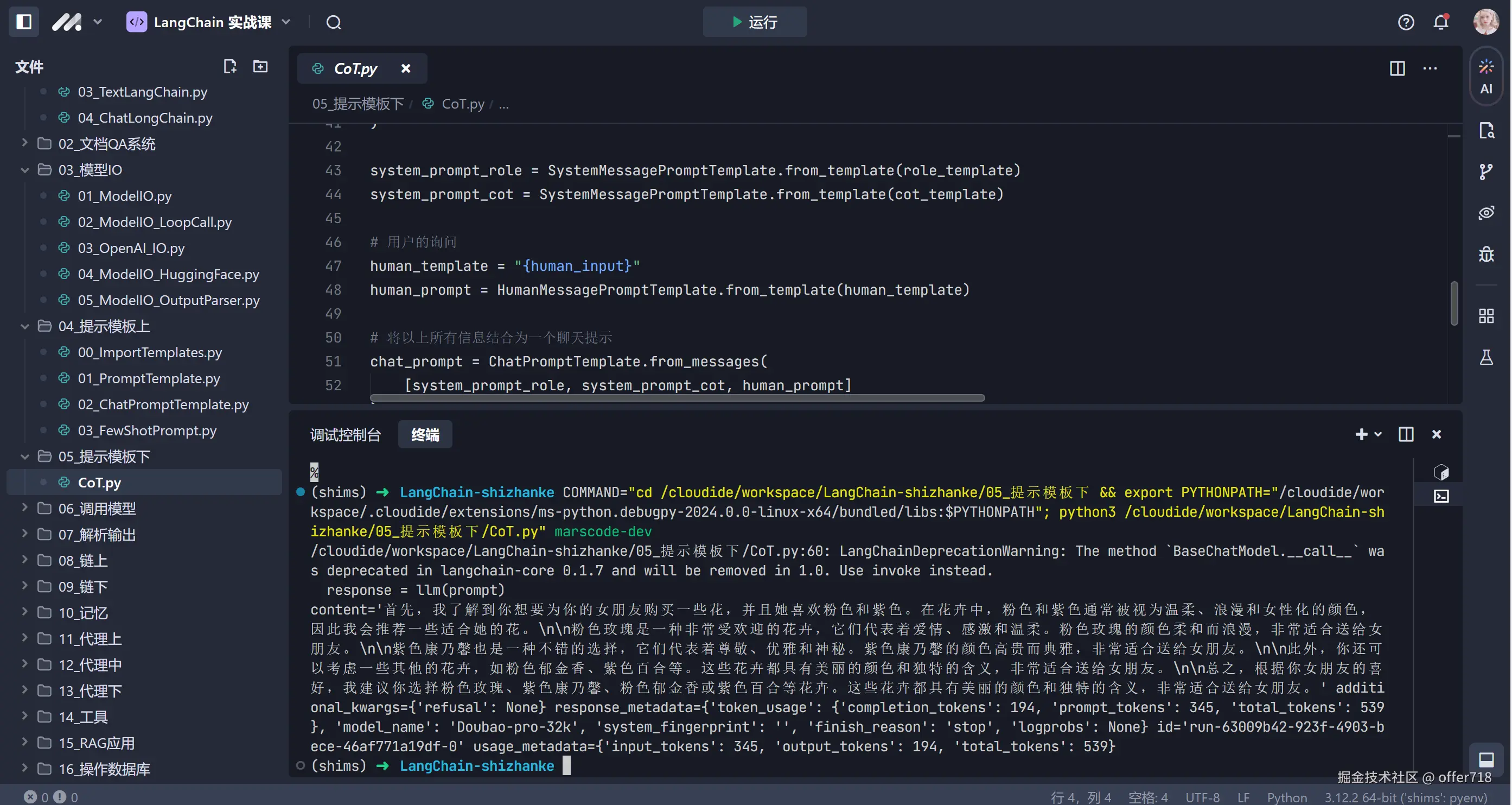Open the testing flask icon
The height and width of the screenshot is (805, 1512).
point(1485,357)
